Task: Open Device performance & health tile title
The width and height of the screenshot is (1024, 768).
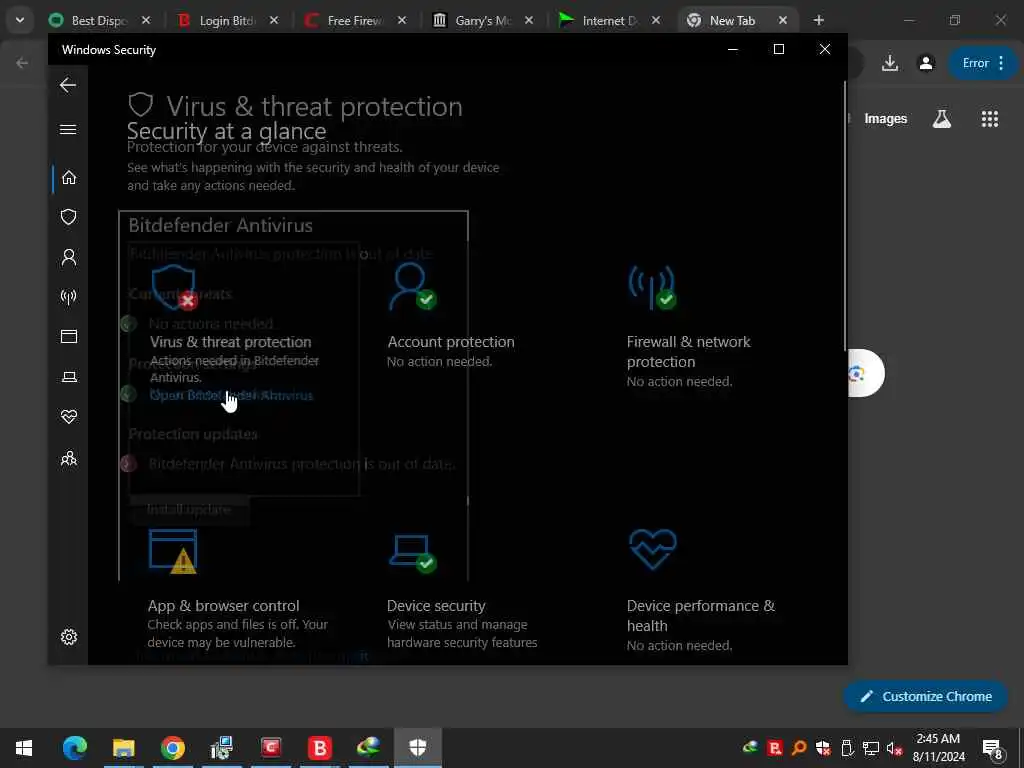Action: pyautogui.click(x=701, y=615)
